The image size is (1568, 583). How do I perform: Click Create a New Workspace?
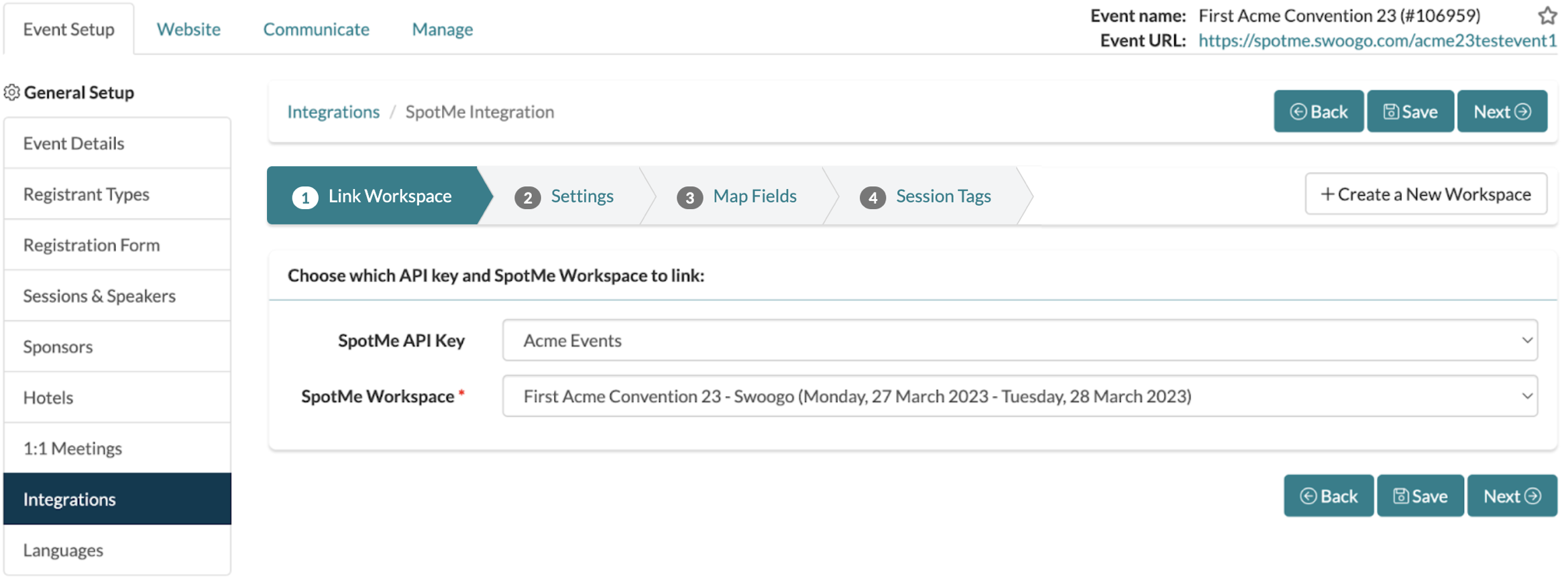tap(1426, 194)
